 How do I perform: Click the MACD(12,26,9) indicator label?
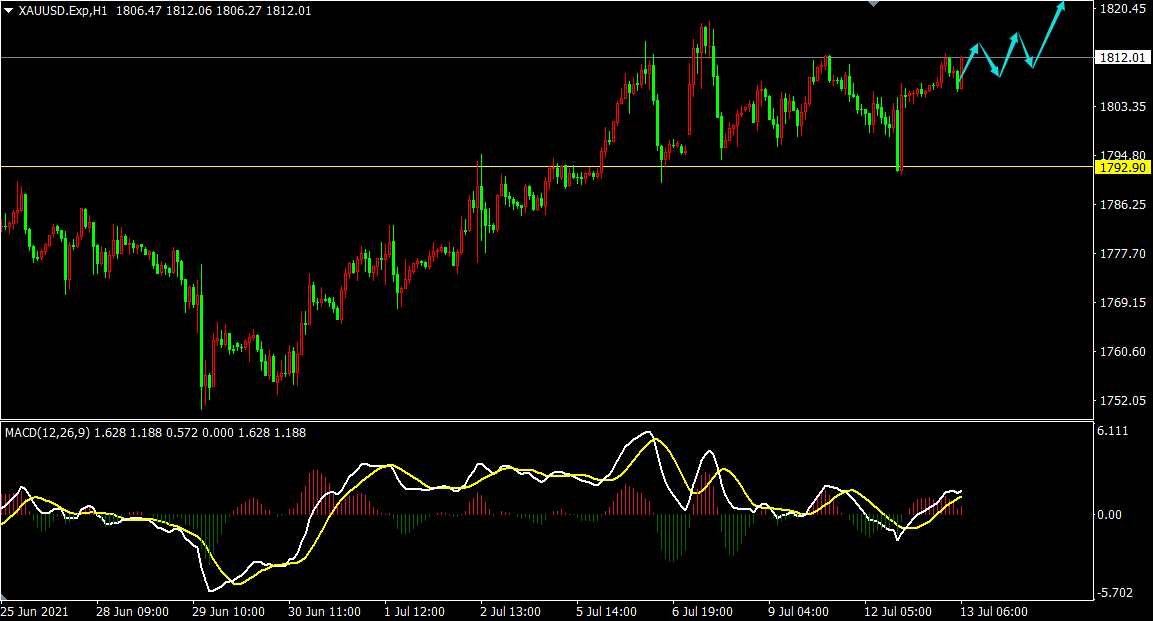47,433
